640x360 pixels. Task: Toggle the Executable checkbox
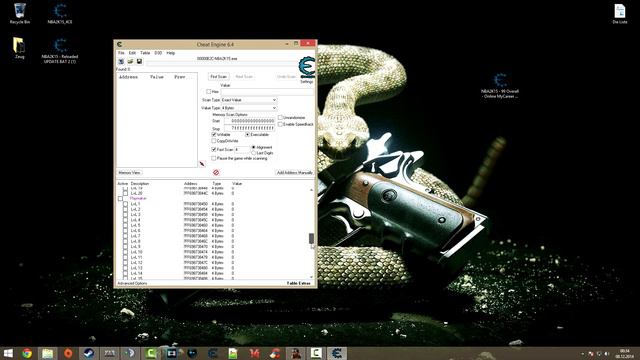click(x=247, y=134)
